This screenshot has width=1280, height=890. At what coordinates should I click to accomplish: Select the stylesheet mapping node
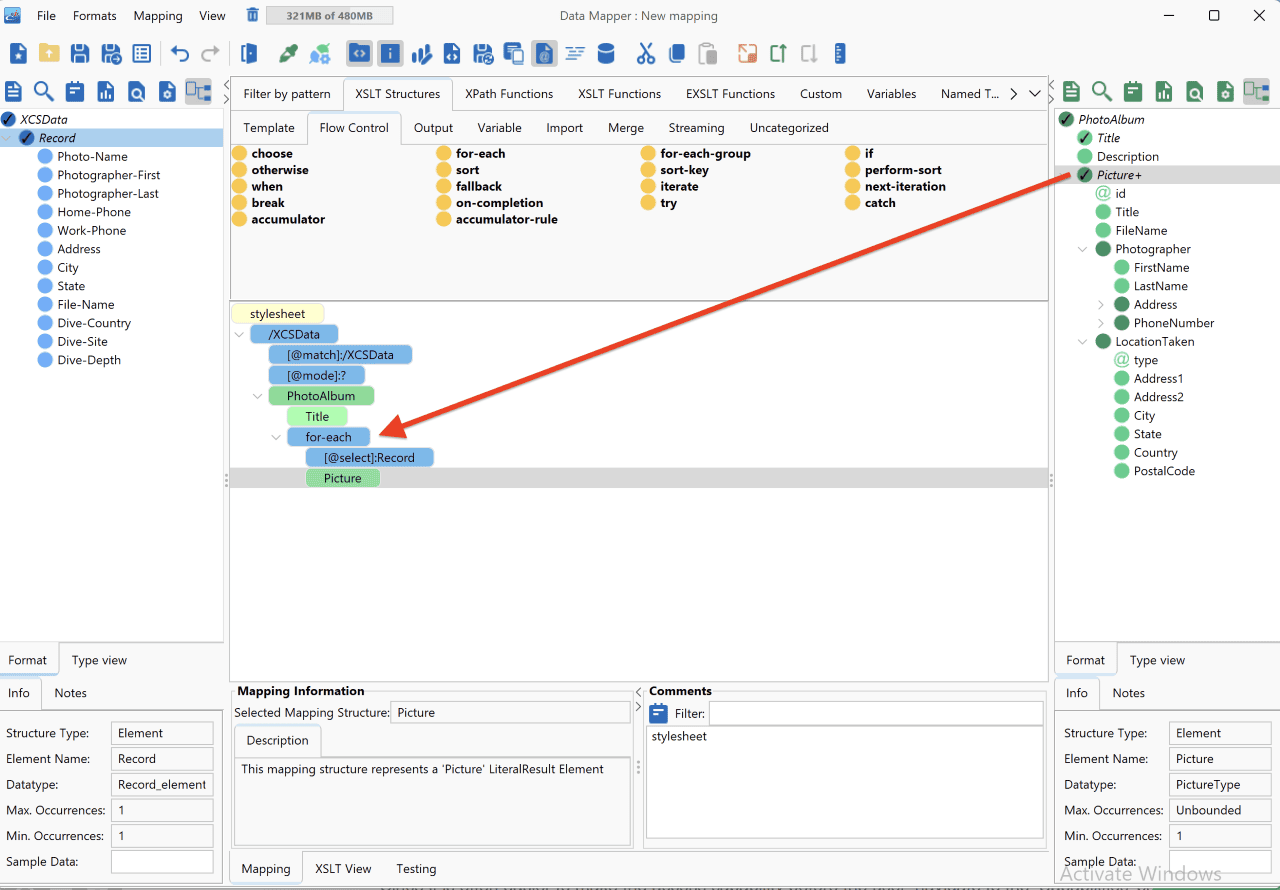[277, 314]
